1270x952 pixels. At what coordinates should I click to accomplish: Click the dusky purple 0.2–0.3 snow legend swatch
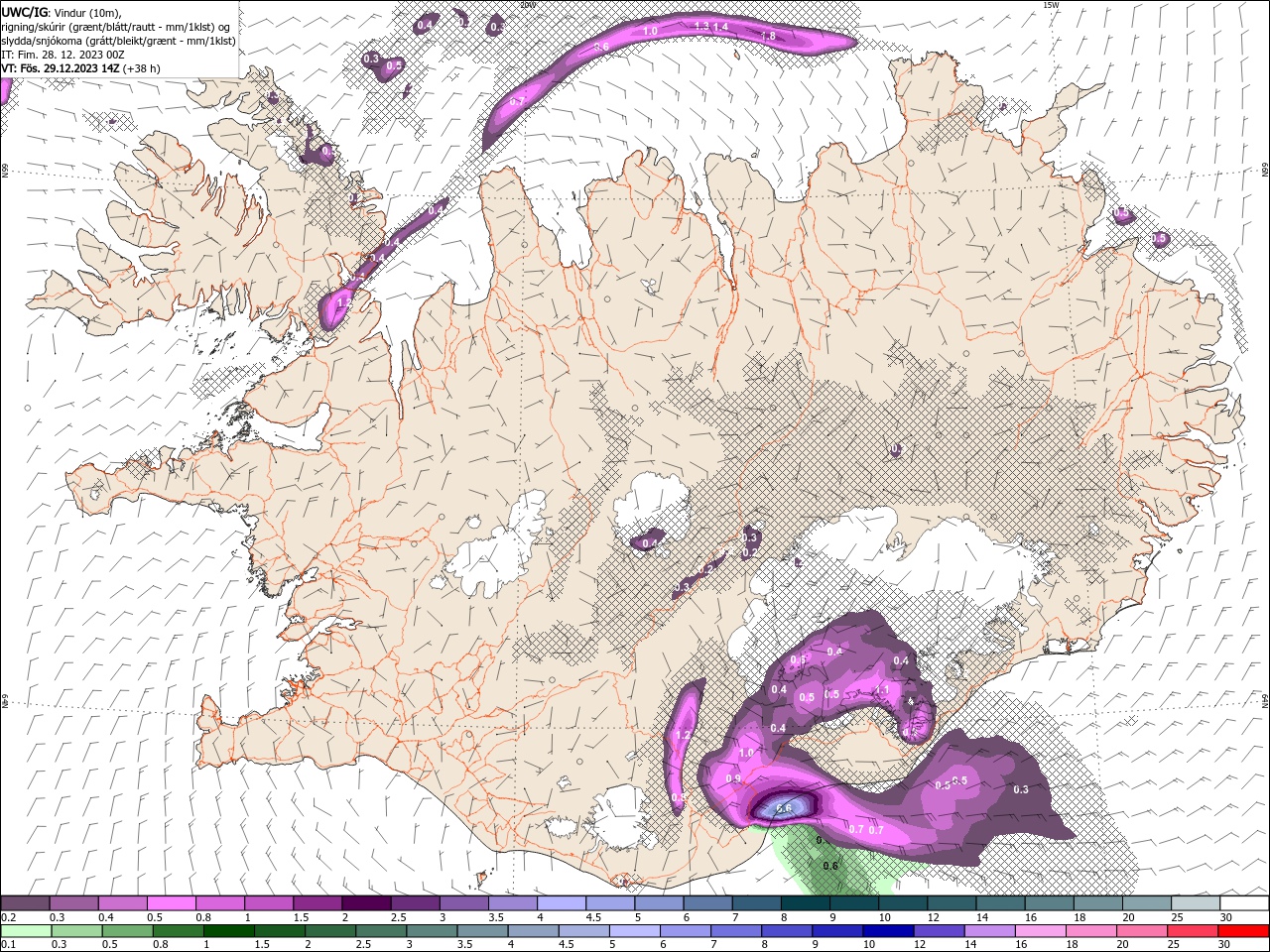click(25, 902)
